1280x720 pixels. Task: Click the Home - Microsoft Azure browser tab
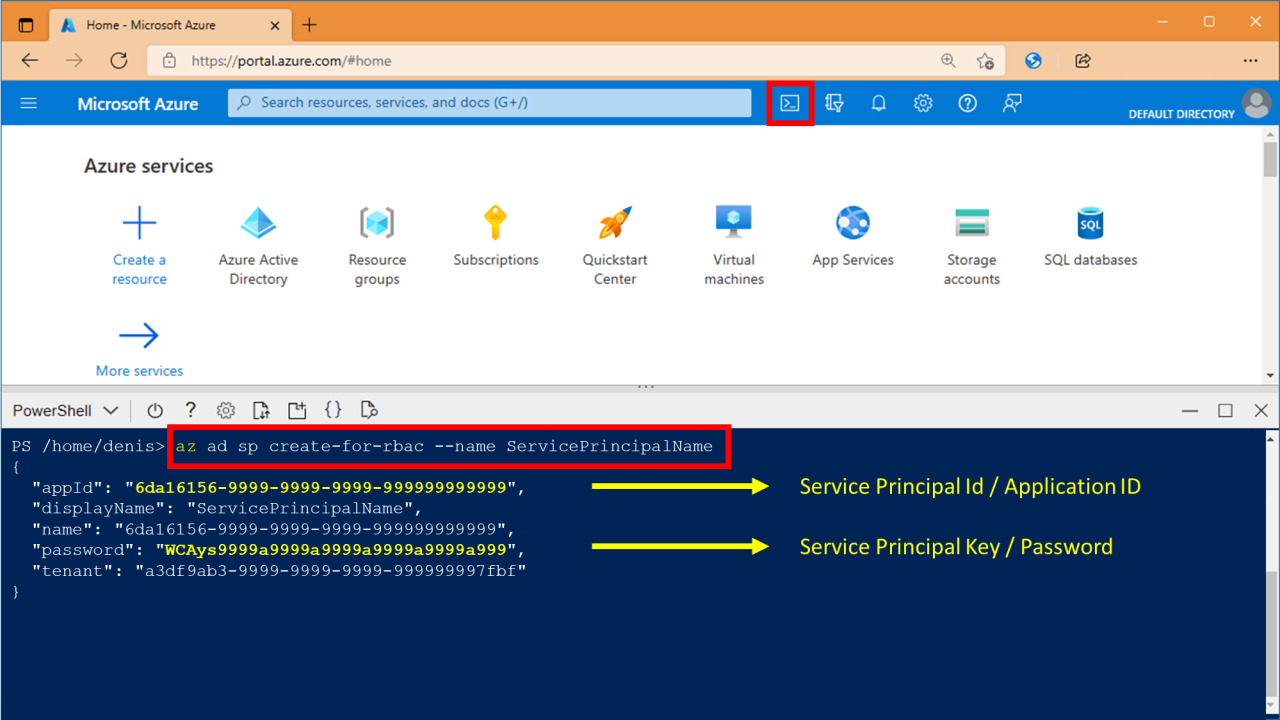click(171, 25)
